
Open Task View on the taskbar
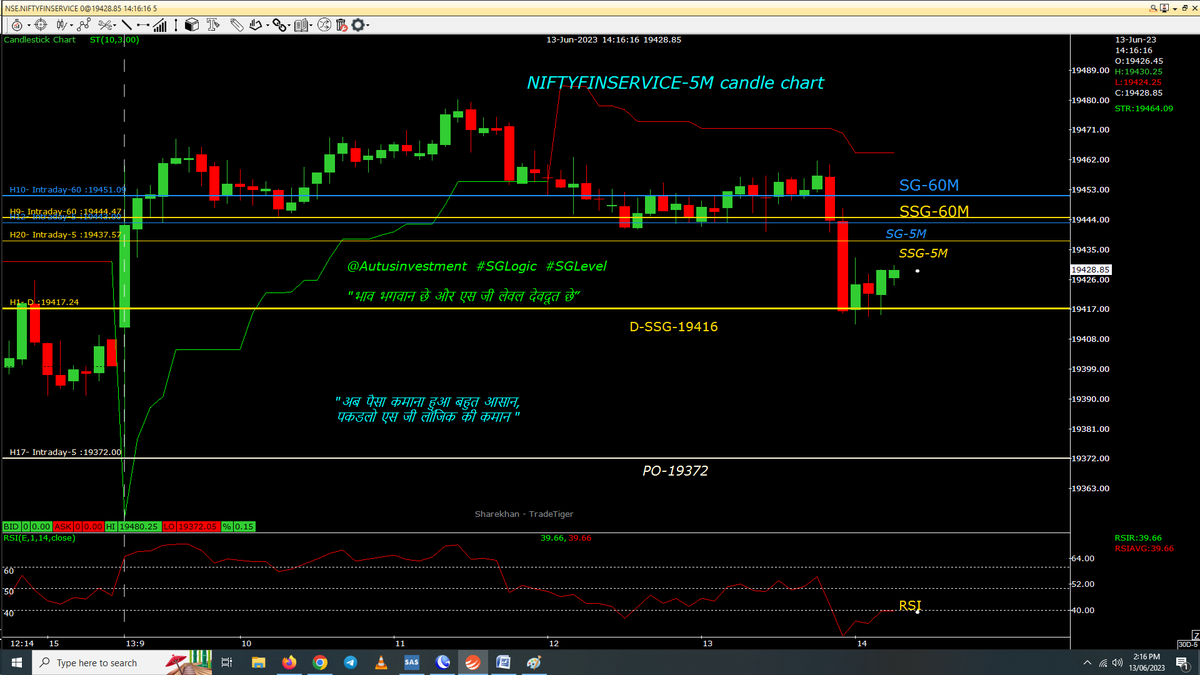tap(227, 662)
